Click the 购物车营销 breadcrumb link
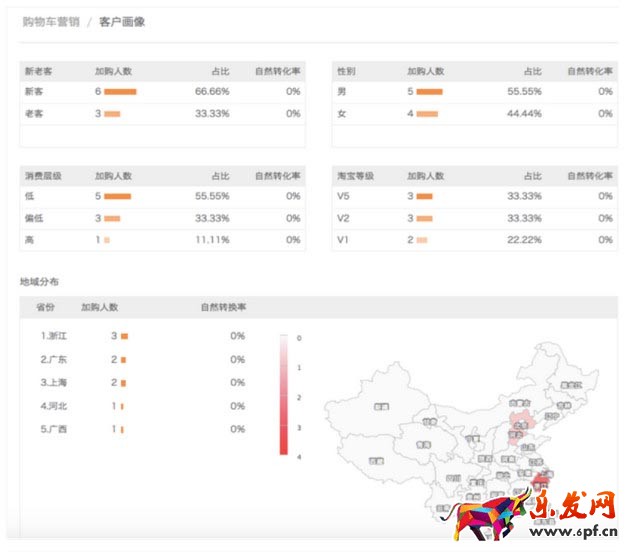The image size is (628, 552). [x=50, y=21]
